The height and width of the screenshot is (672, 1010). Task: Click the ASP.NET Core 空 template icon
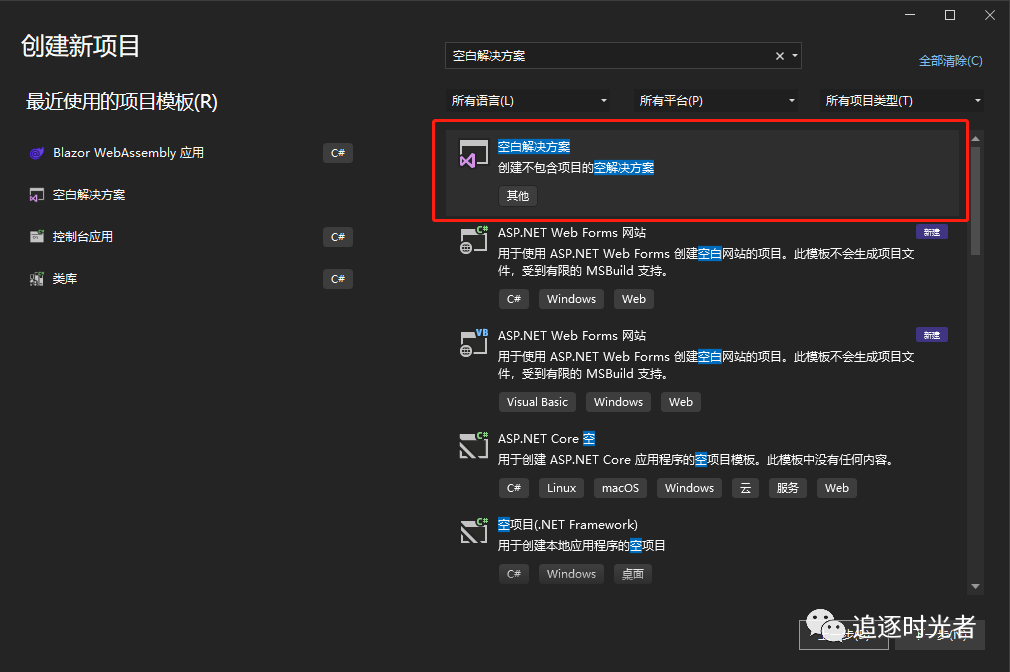click(x=473, y=446)
